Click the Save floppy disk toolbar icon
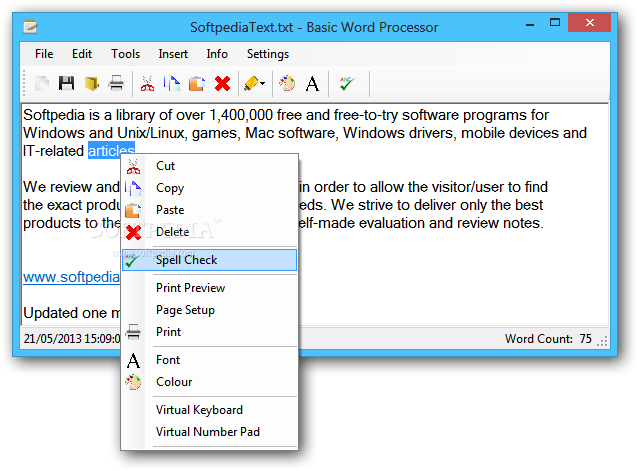 click(x=66, y=83)
